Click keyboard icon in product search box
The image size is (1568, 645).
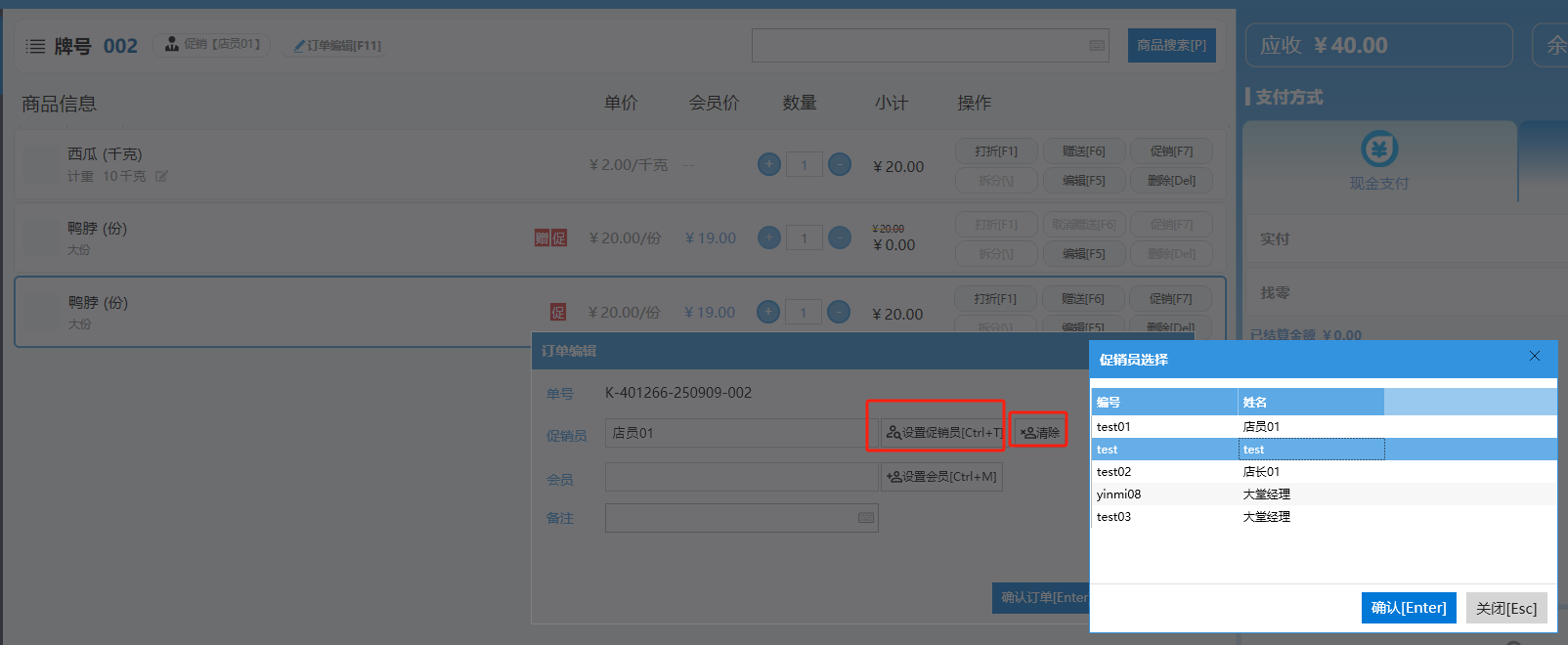(1097, 46)
